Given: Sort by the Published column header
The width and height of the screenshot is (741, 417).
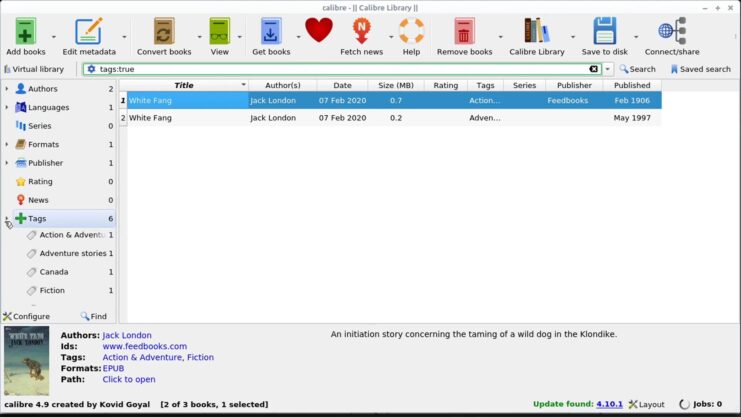Looking at the screenshot, I should [632, 85].
